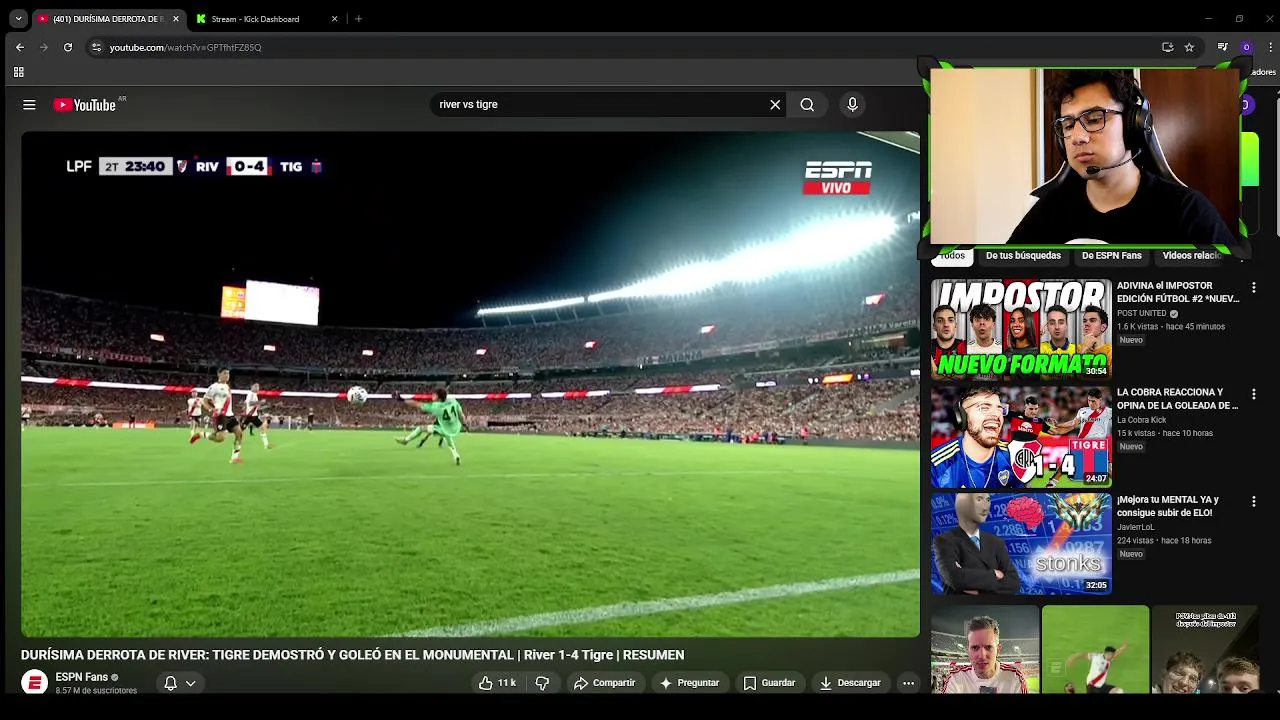Open the ESPN Fans channel avatar

pyautogui.click(x=34, y=683)
